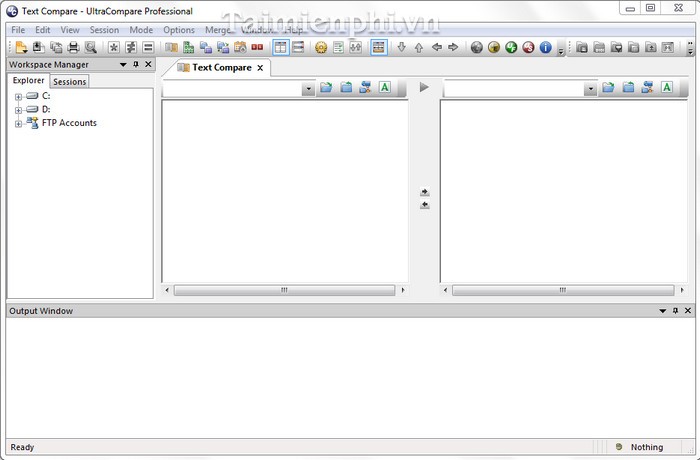Screen dimensions: 700x460
Task: Toggle horizontal split layout button
Action: point(298,47)
